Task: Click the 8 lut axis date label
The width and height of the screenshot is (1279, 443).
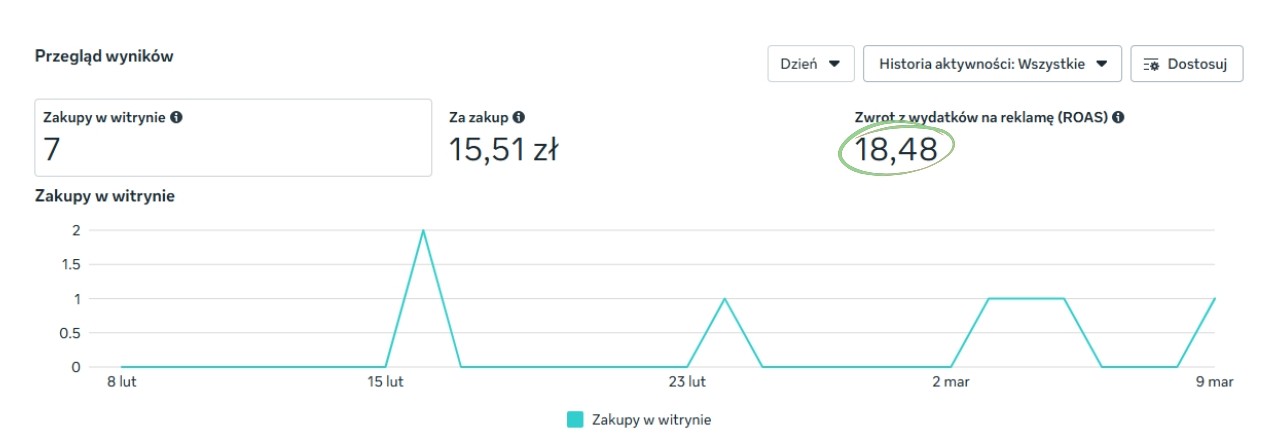Action: [x=121, y=382]
